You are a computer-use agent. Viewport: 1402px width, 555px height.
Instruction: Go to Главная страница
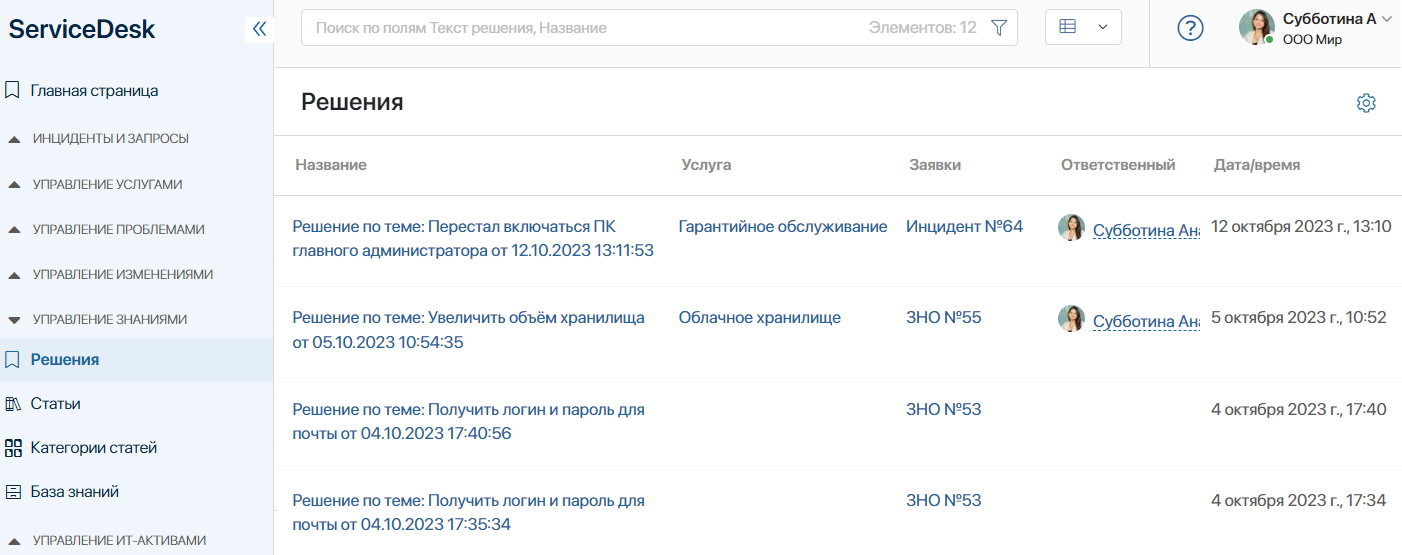[x=94, y=90]
